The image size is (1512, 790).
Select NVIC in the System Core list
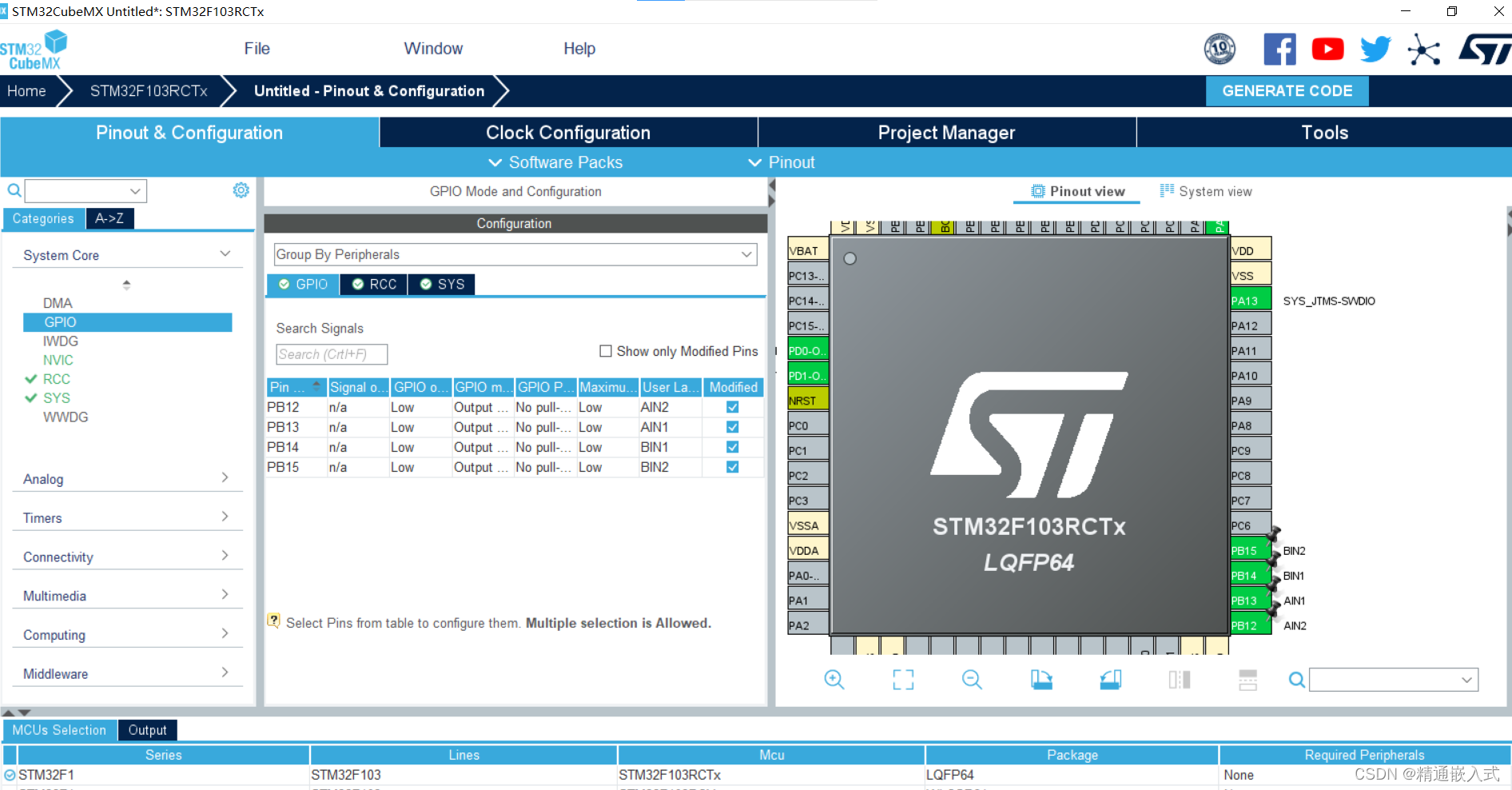click(x=58, y=360)
